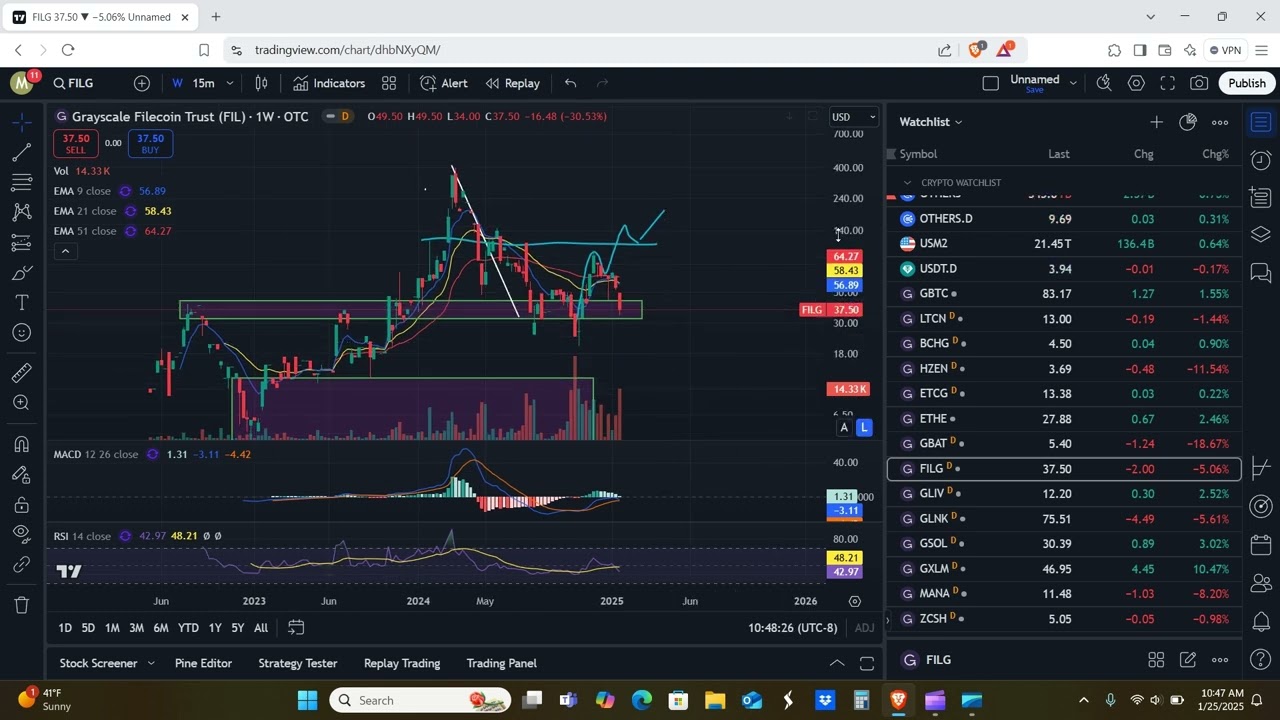Open the Watchlist name dropdown
The image size is (1280, 720).
click(930, 122)
